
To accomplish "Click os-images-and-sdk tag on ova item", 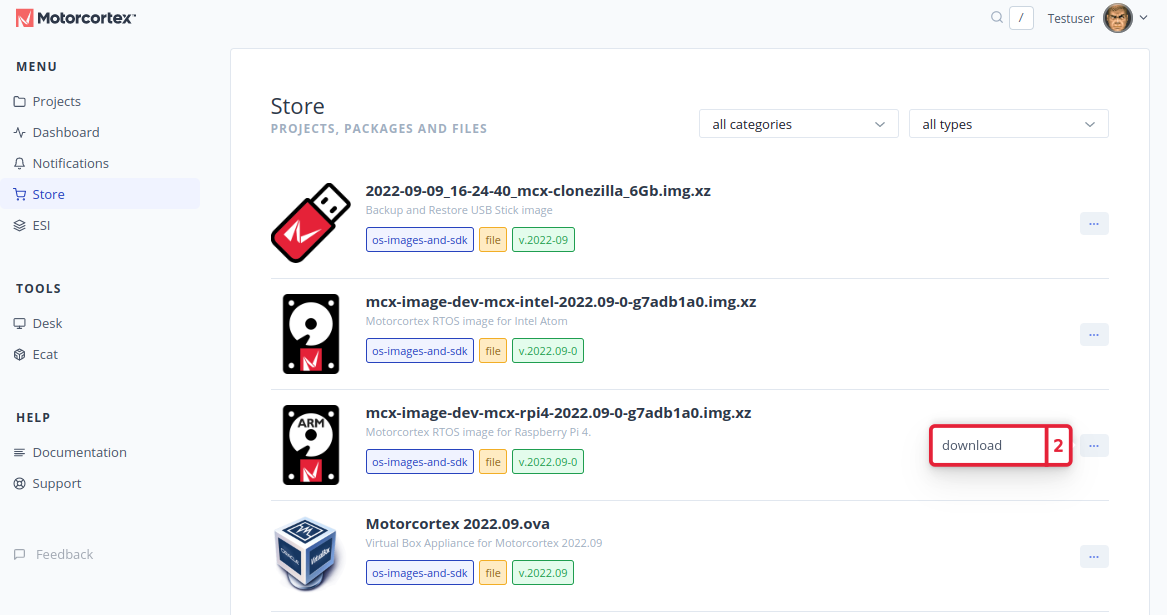I will coord(420,573).
